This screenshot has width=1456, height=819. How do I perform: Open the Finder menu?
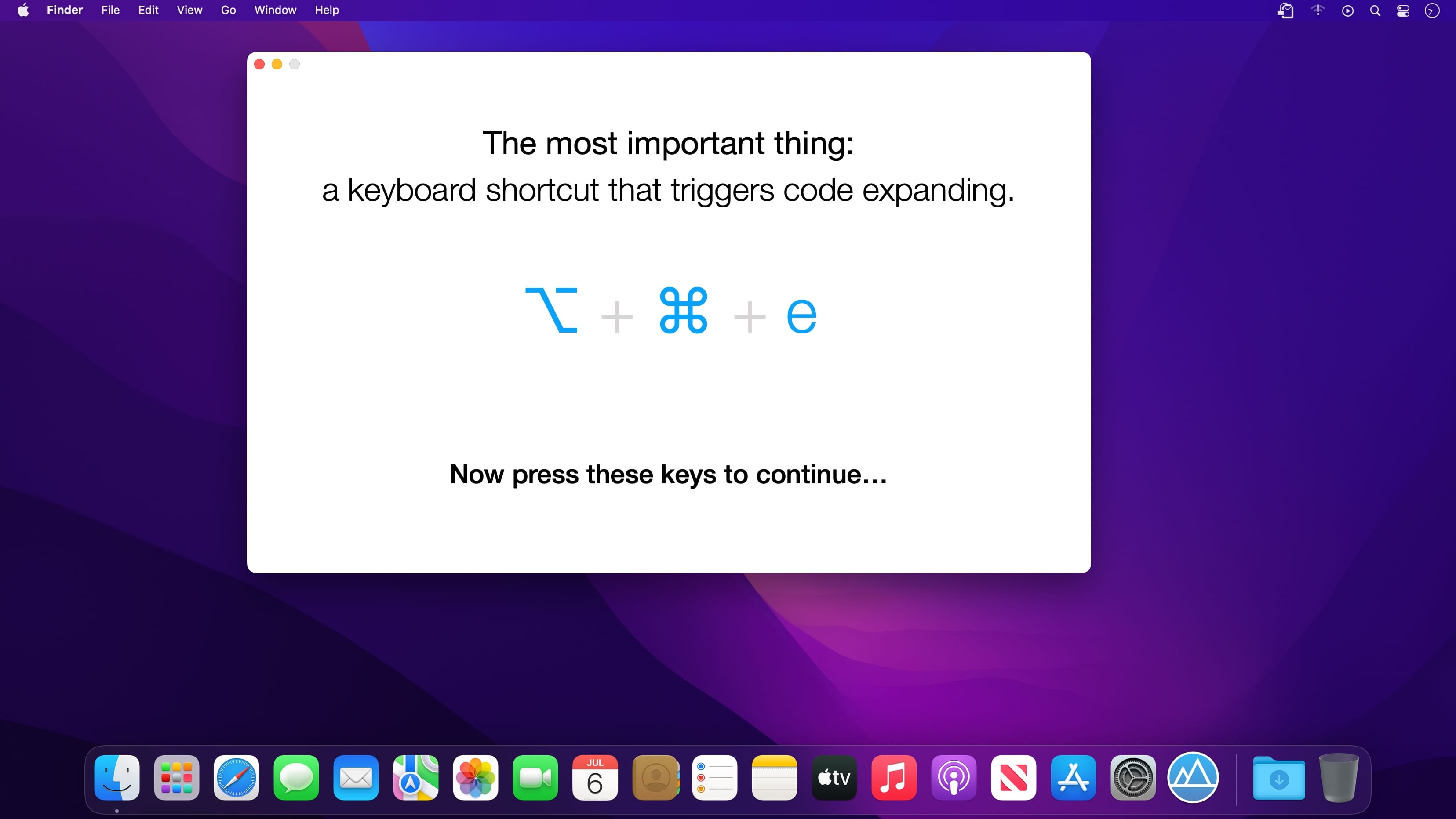pyautogui.click(x=65, y=10)
